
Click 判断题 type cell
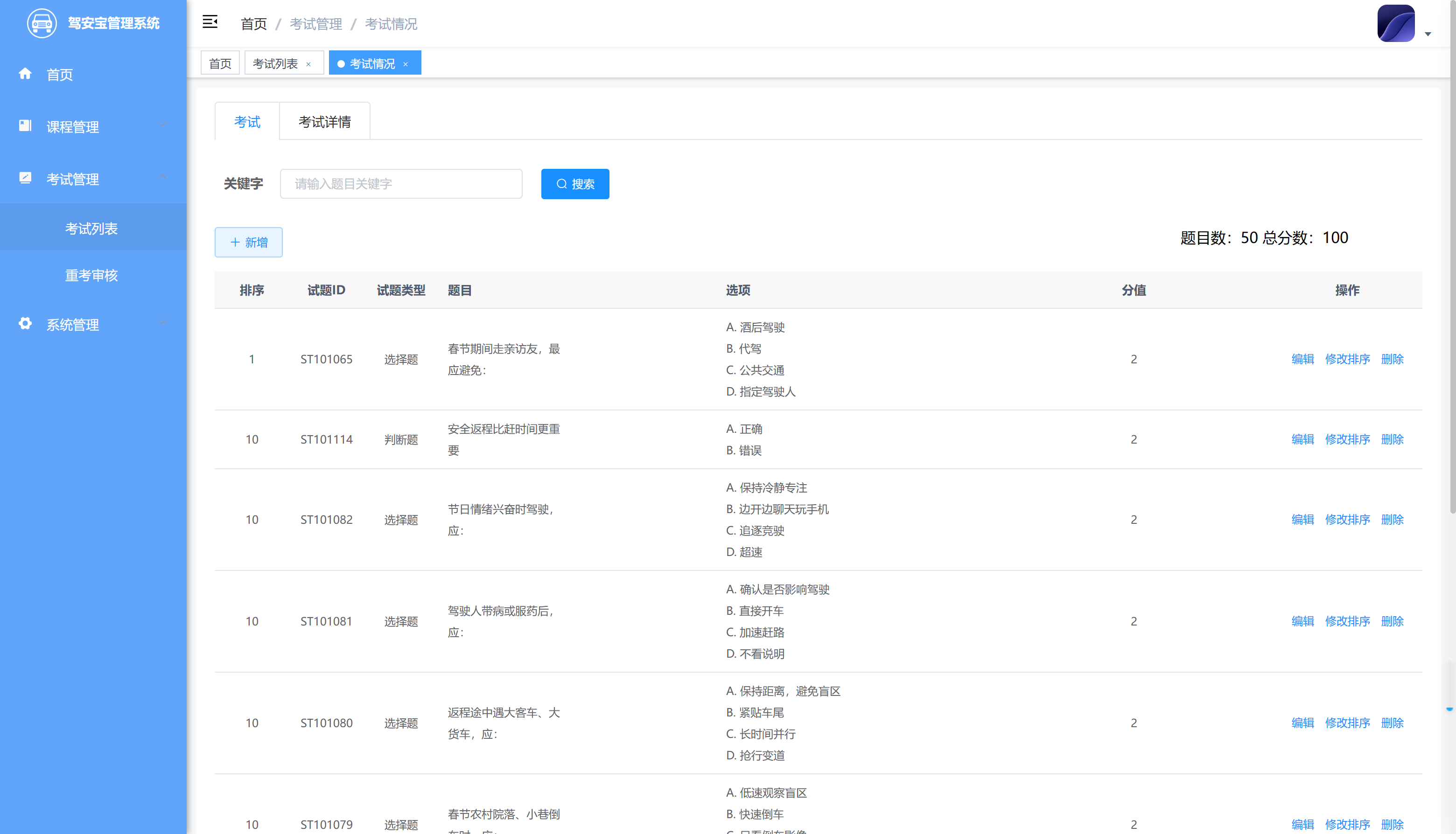coord(401,440)
